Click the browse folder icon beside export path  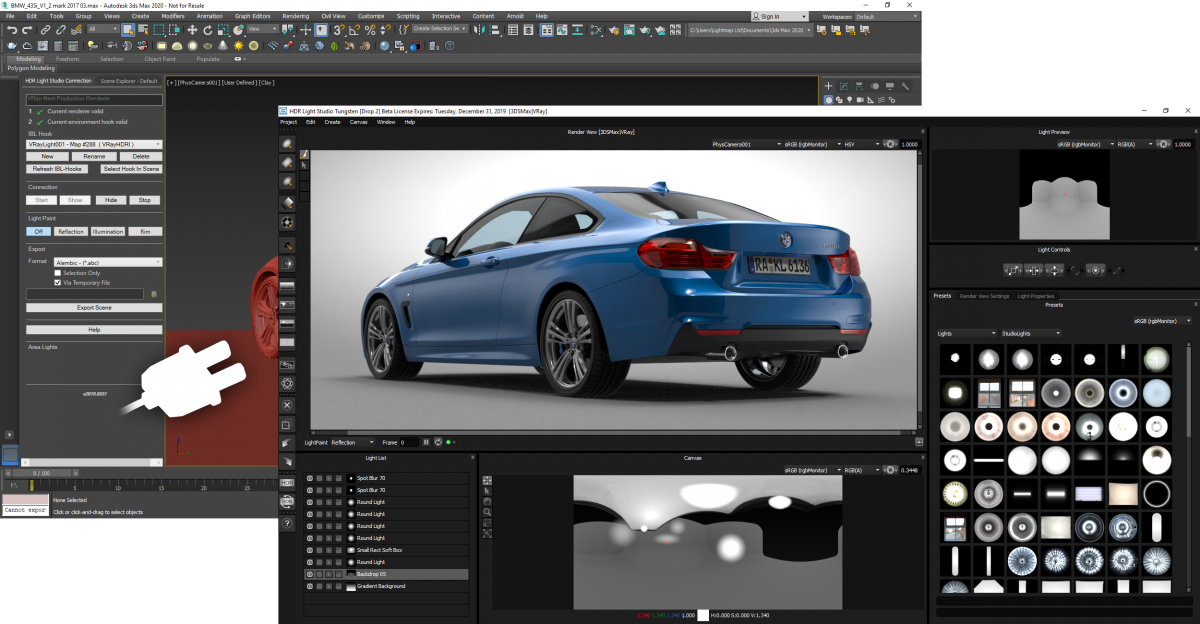coord(154,294)
